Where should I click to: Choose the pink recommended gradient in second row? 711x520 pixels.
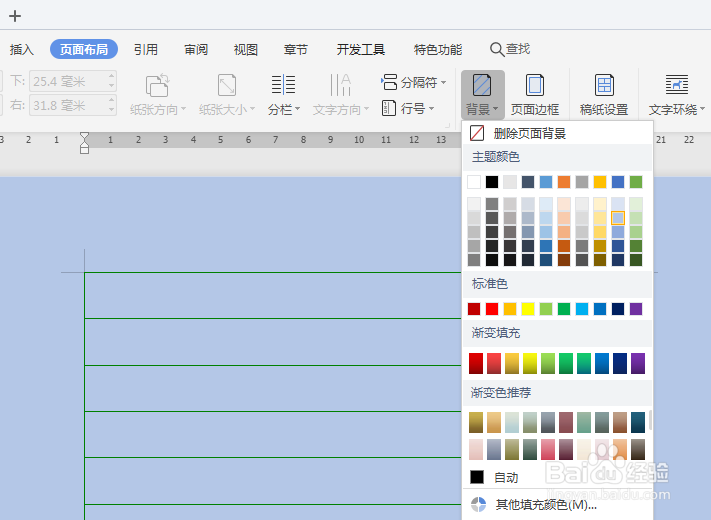pyautogui.click(x=548, y=449)
